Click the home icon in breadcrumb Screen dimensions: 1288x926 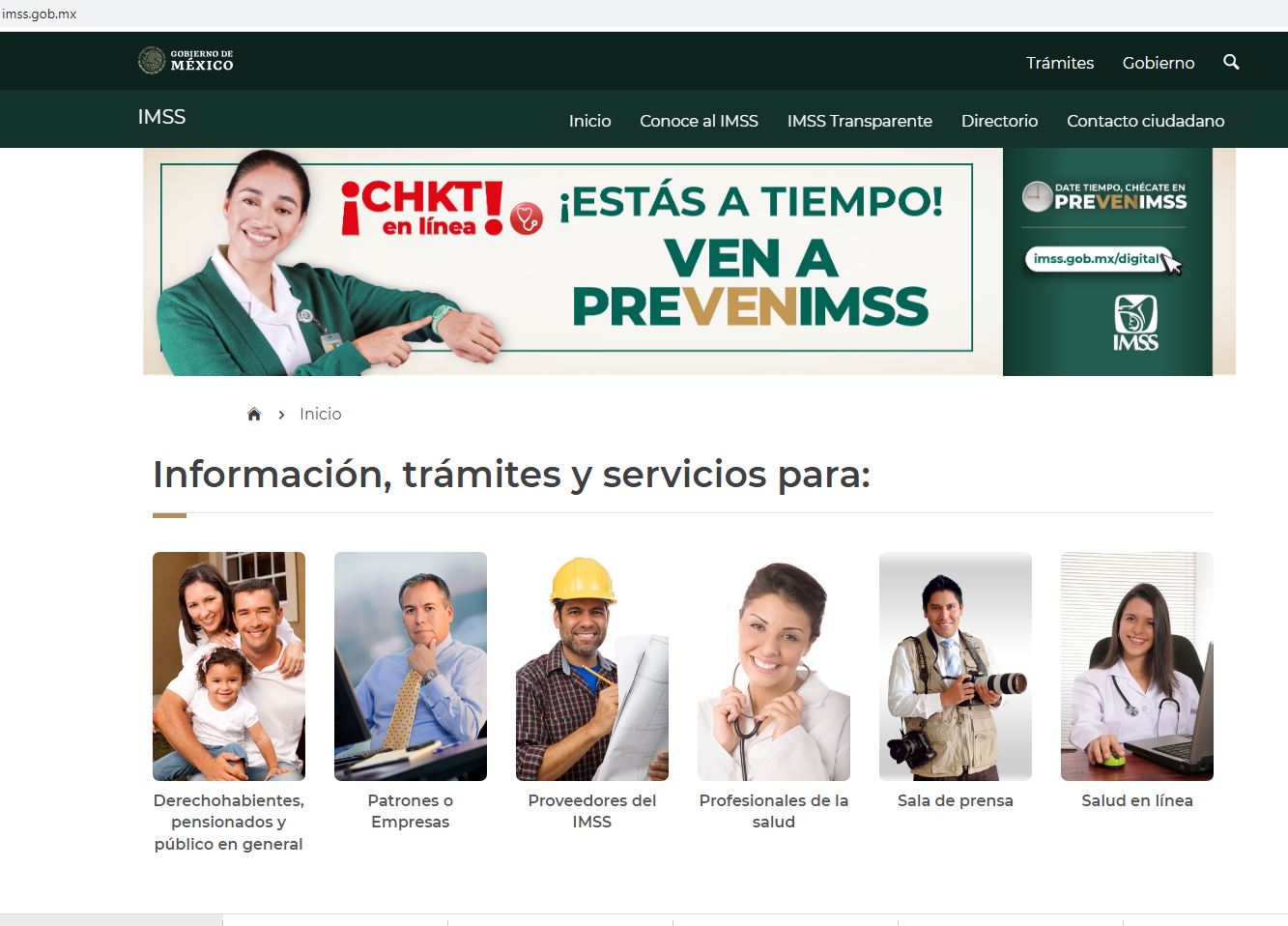tap(254, 414)
